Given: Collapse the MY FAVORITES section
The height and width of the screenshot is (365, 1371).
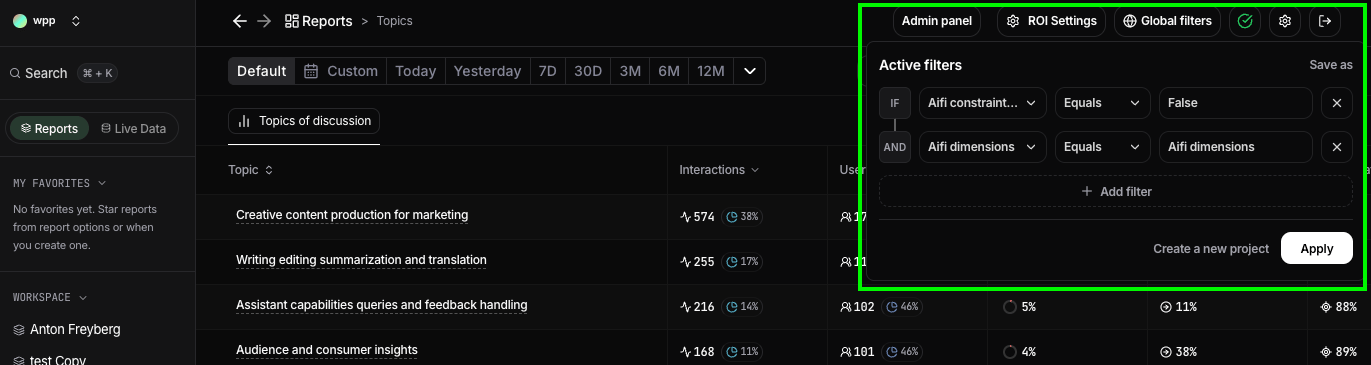Looking at the screenshot, I should pos(59,183).
